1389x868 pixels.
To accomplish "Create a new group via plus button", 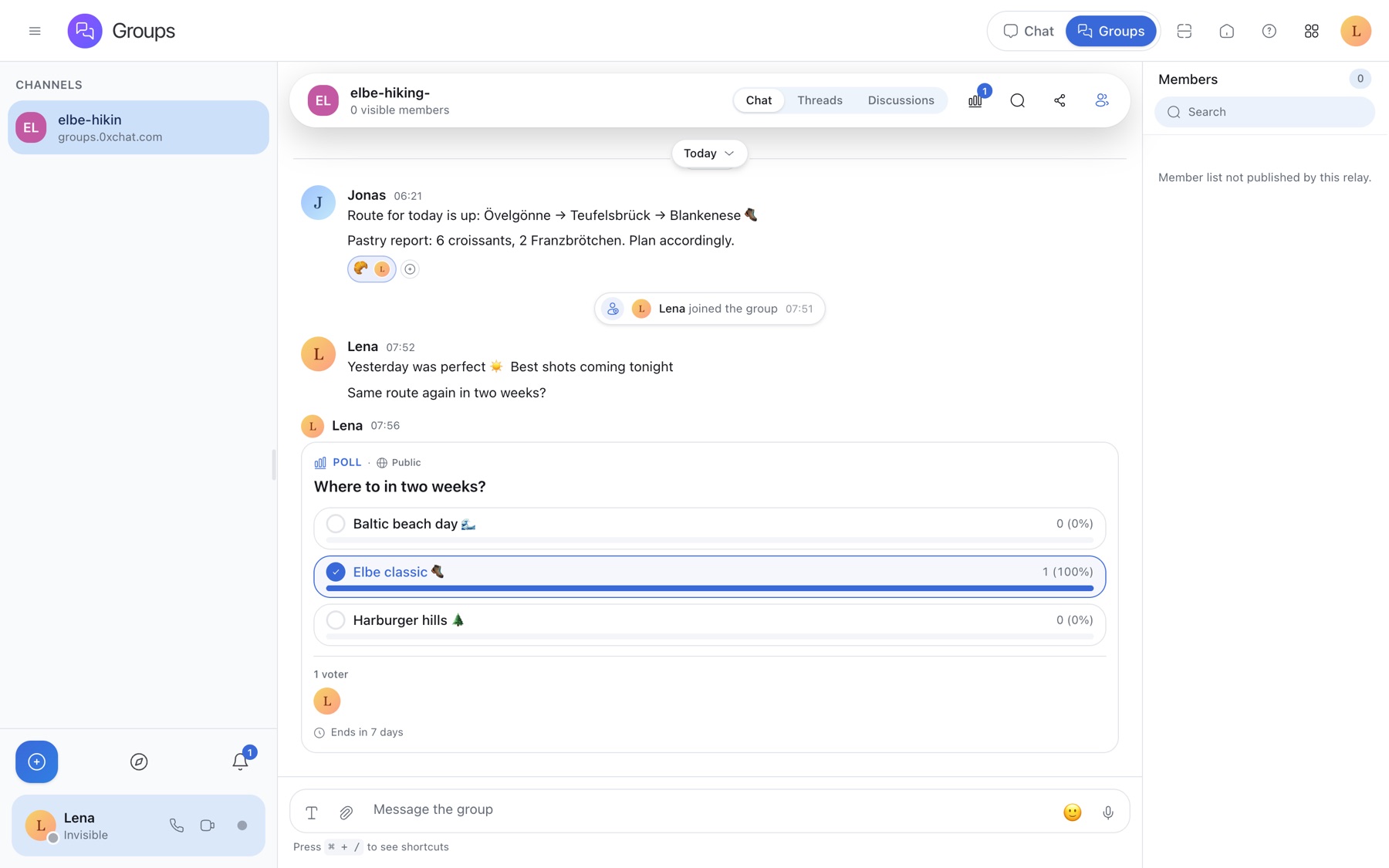I will point(36,762).
